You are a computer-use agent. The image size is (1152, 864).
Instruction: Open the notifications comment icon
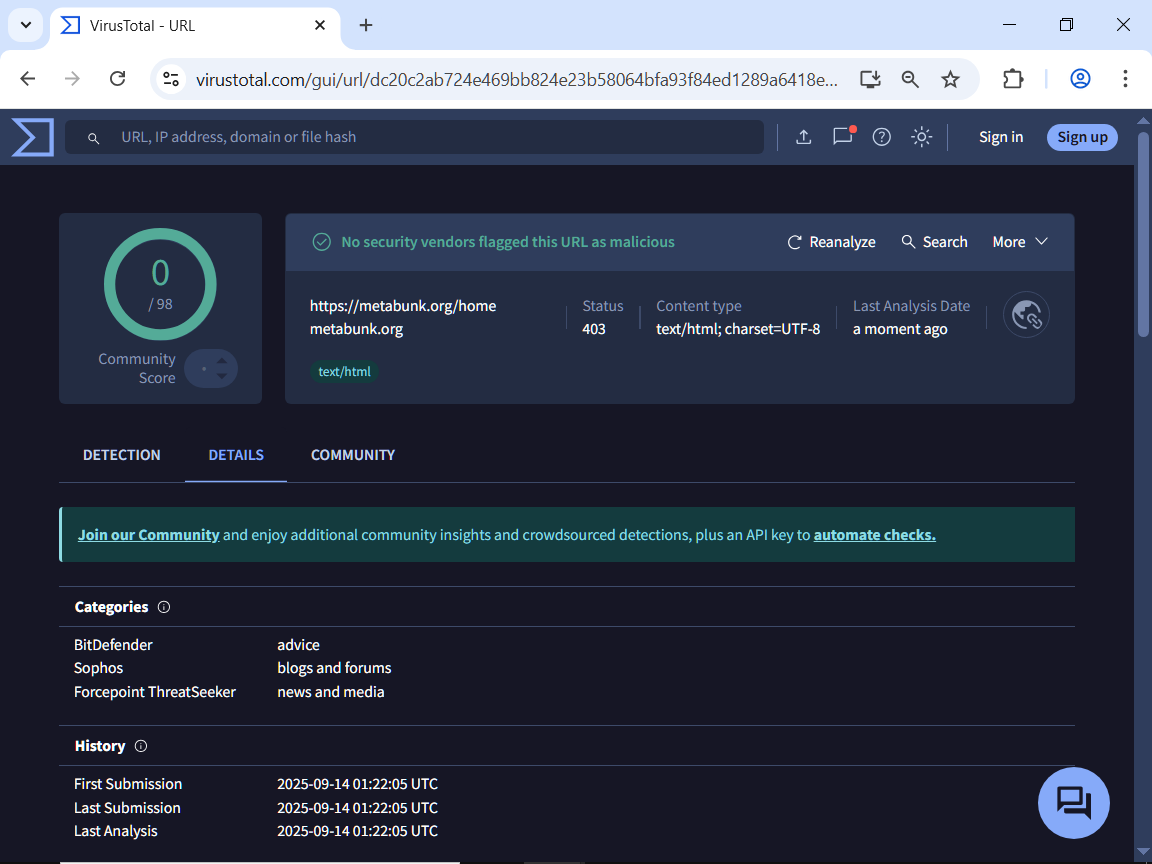click(x=842, y=137)
